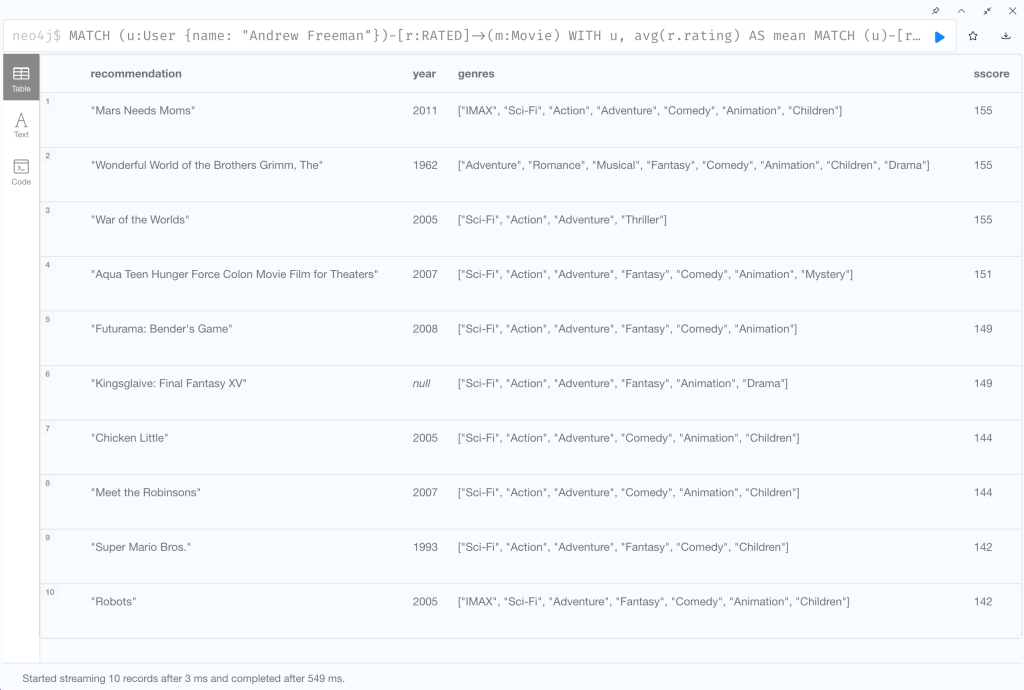This screenshot has height=690, width=1024.
Task: Click sscore 144 in the Chicken Little row
Action: click(x=983, y=438)
